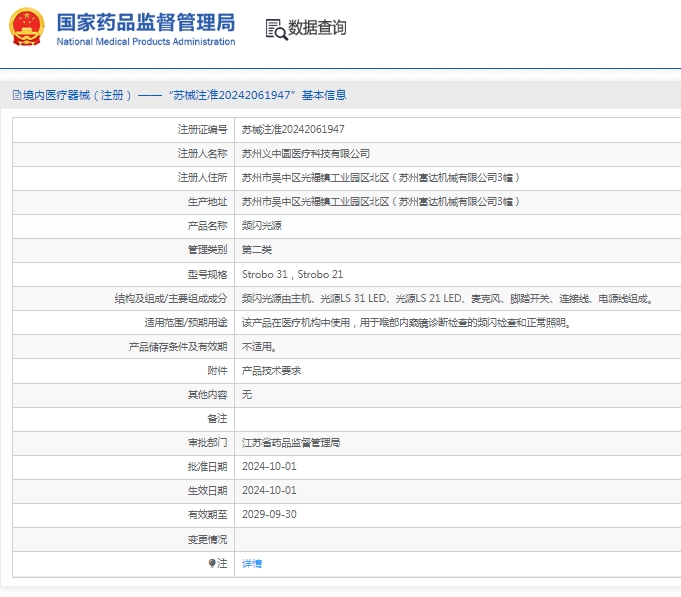Viewport: 681px width, 597px height.
Task: Click the national emblem logo
Action: click(27, 27)
